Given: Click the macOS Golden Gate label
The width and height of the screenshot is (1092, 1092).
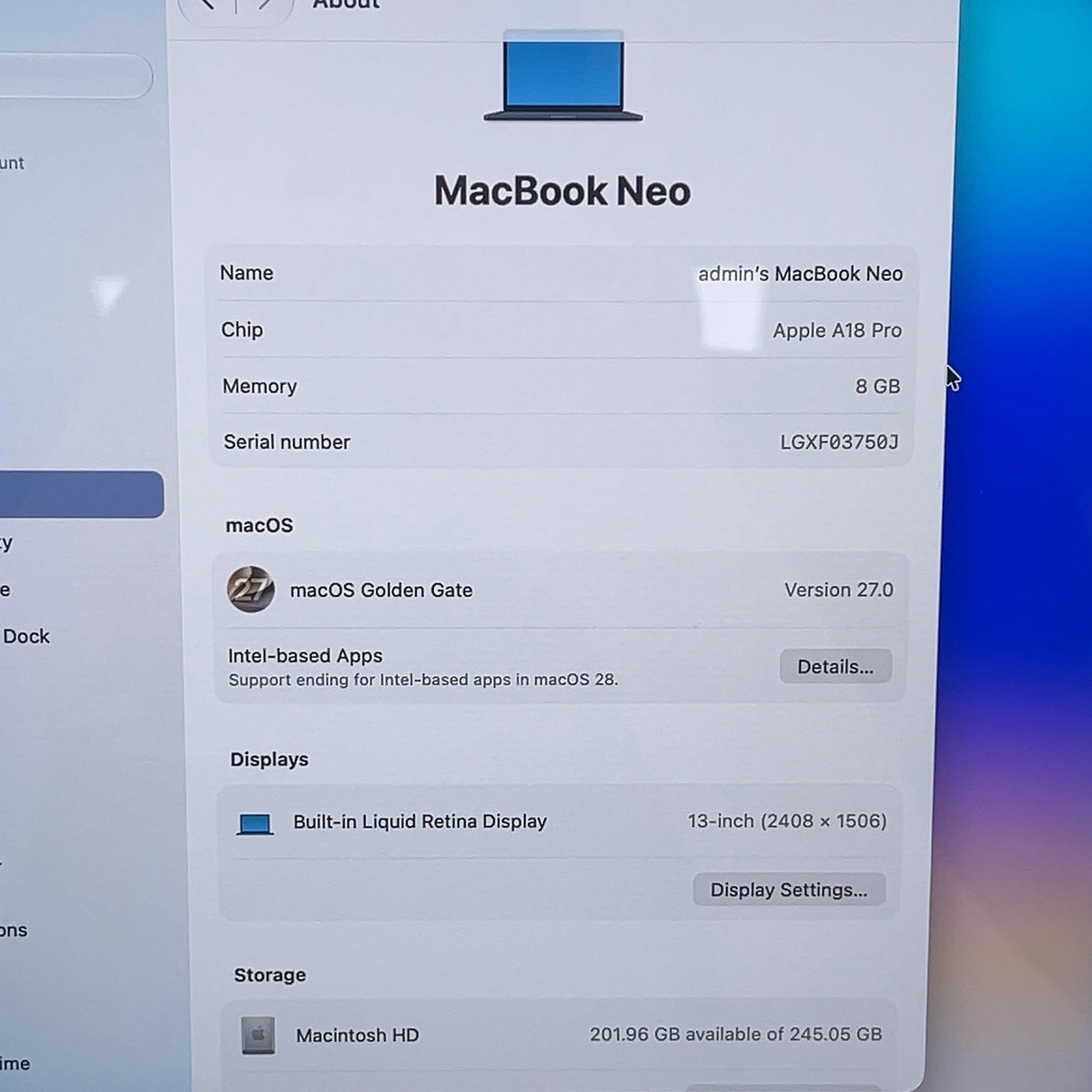Looking at the screenshot, I should [x=381, y=590].
